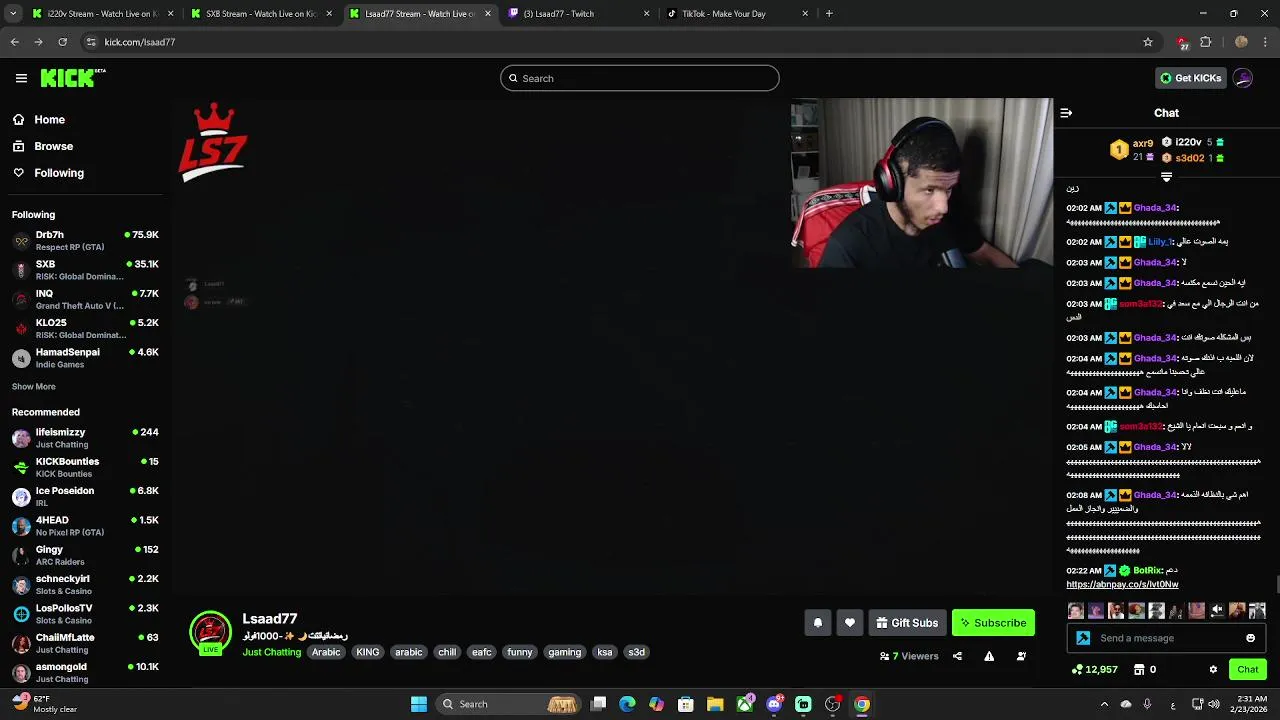Open asmongold recommended channel
This screenshot has width=1280, height=720.
point(85,672)
